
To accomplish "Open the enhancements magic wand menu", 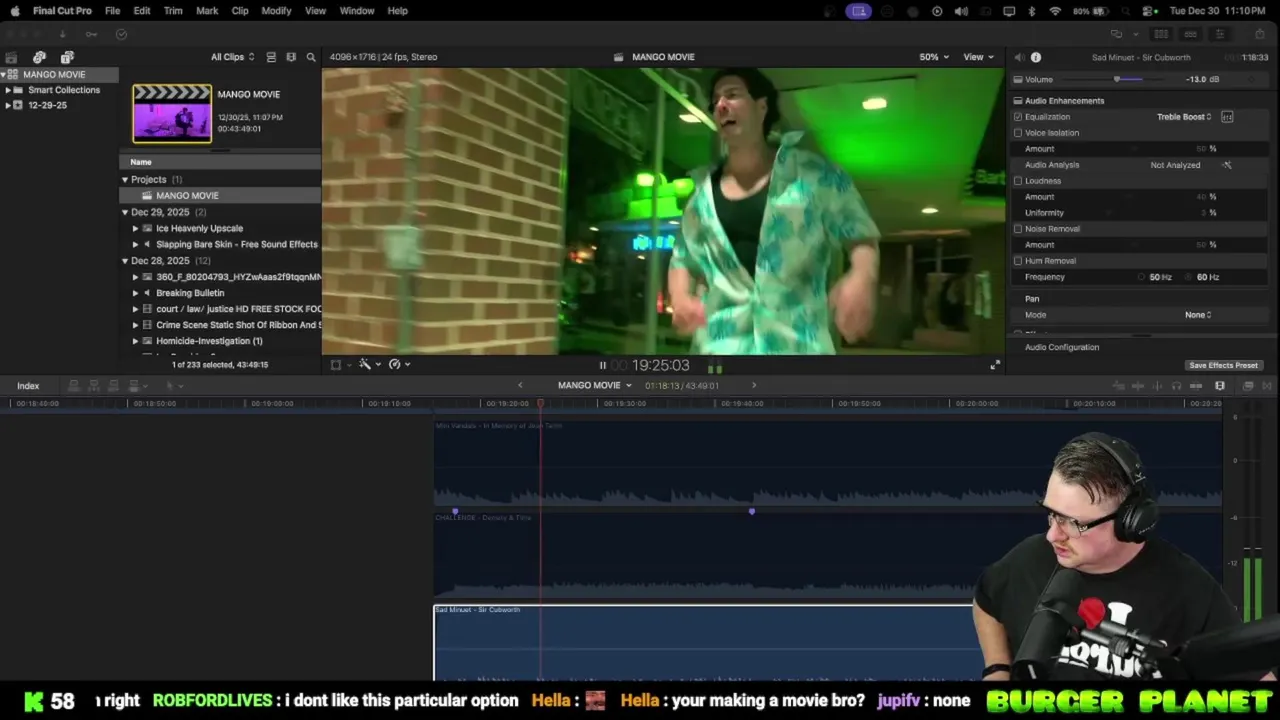I will point(368,365).
